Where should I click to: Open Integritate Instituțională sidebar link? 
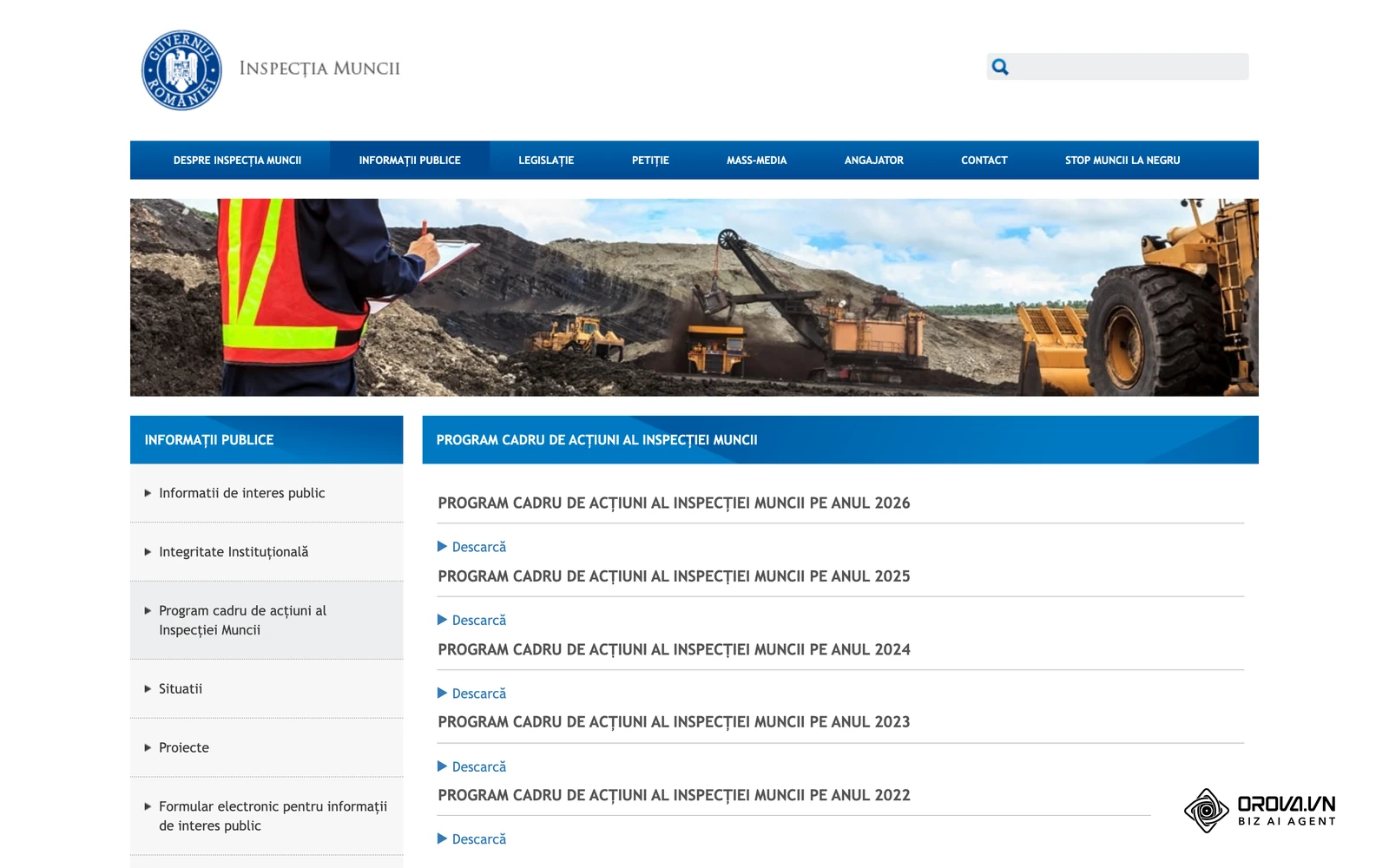[x=234, y=552]
